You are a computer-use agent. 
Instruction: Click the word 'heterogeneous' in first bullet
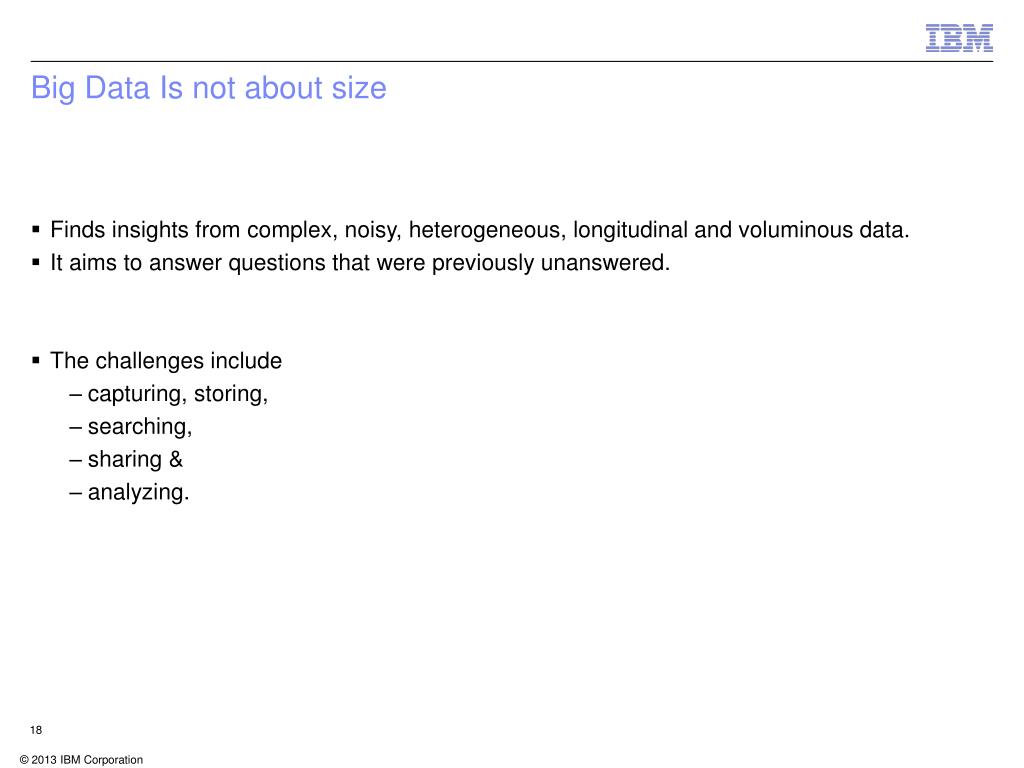click(487, 230)
